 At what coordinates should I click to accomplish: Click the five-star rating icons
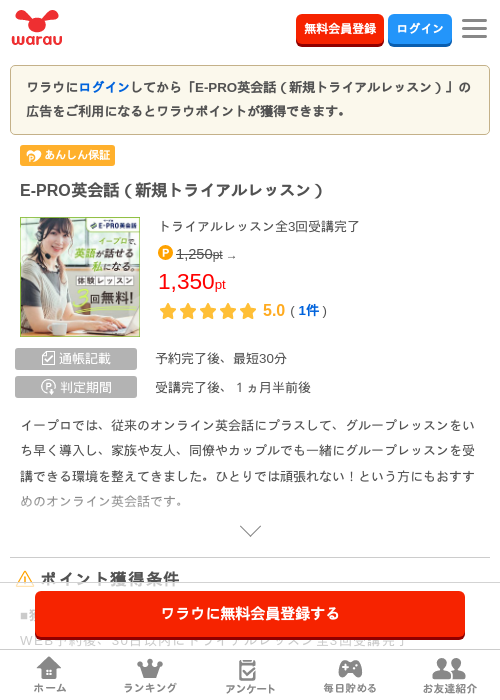tap(208, 311)
